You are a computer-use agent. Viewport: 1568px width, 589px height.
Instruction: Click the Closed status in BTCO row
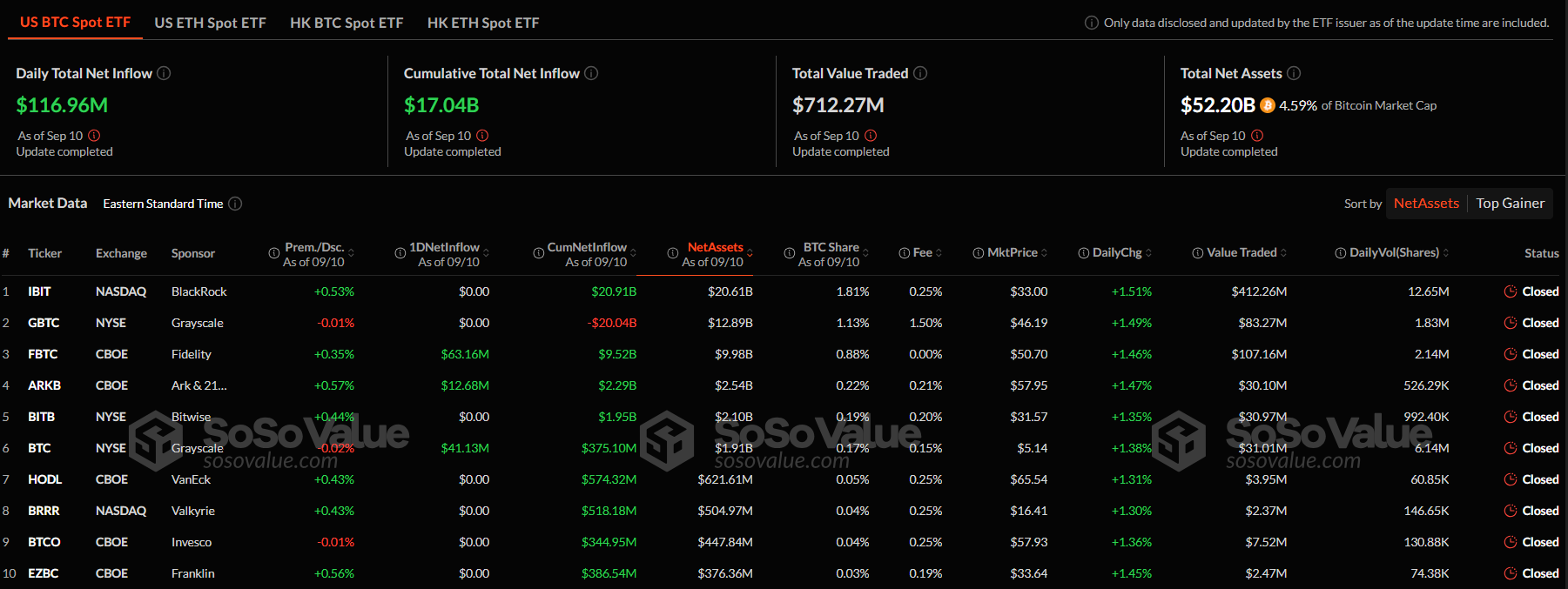1540,542
